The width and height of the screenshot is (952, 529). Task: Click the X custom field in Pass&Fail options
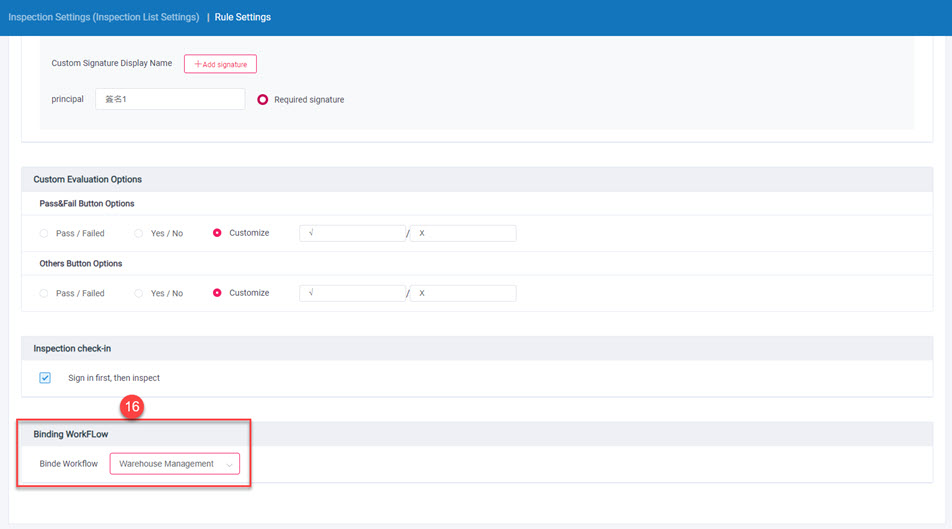[463, 233]
